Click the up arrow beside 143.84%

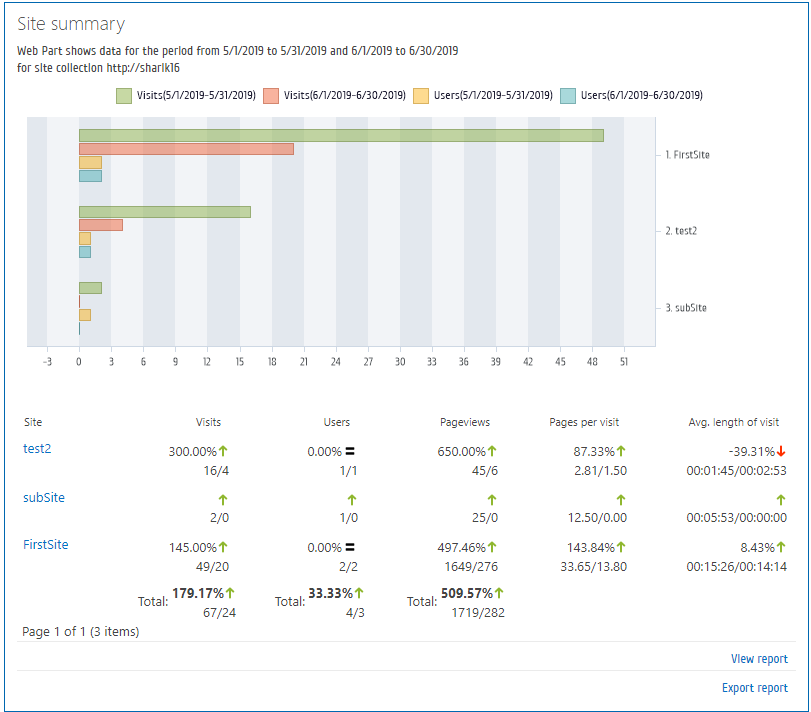[621, 547]
